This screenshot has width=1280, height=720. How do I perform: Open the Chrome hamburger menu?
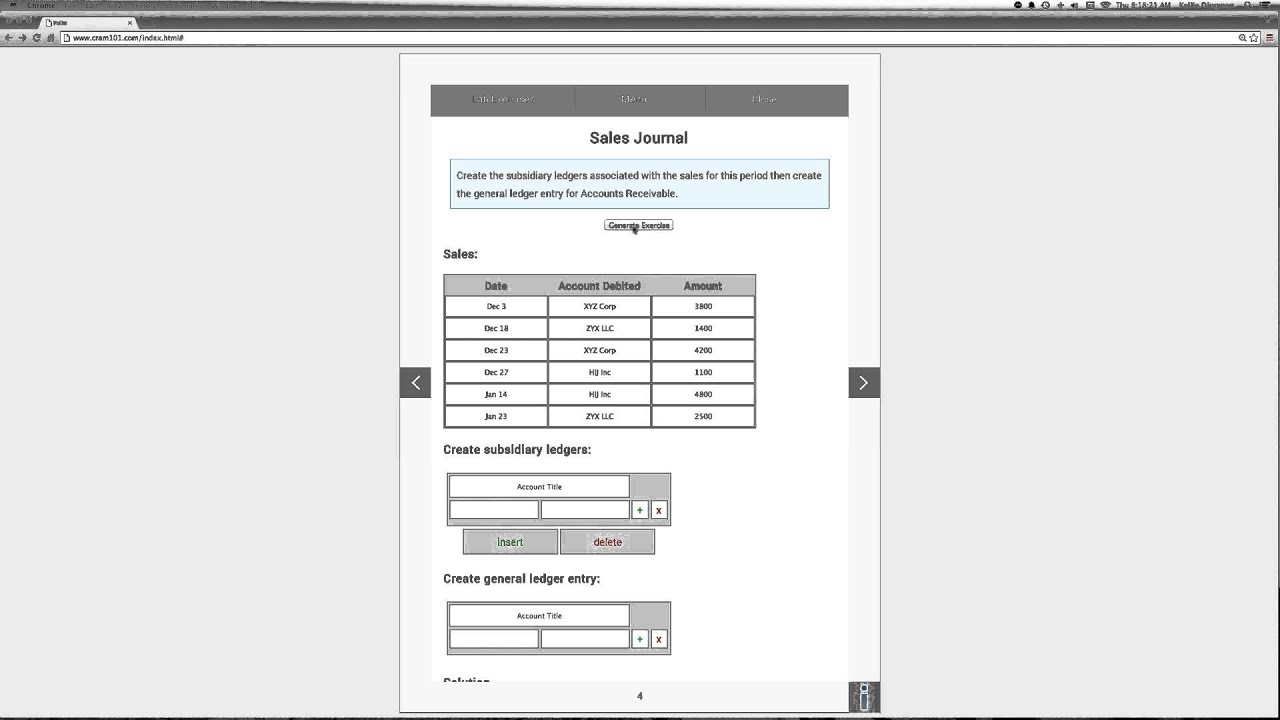coord(1268,37)
